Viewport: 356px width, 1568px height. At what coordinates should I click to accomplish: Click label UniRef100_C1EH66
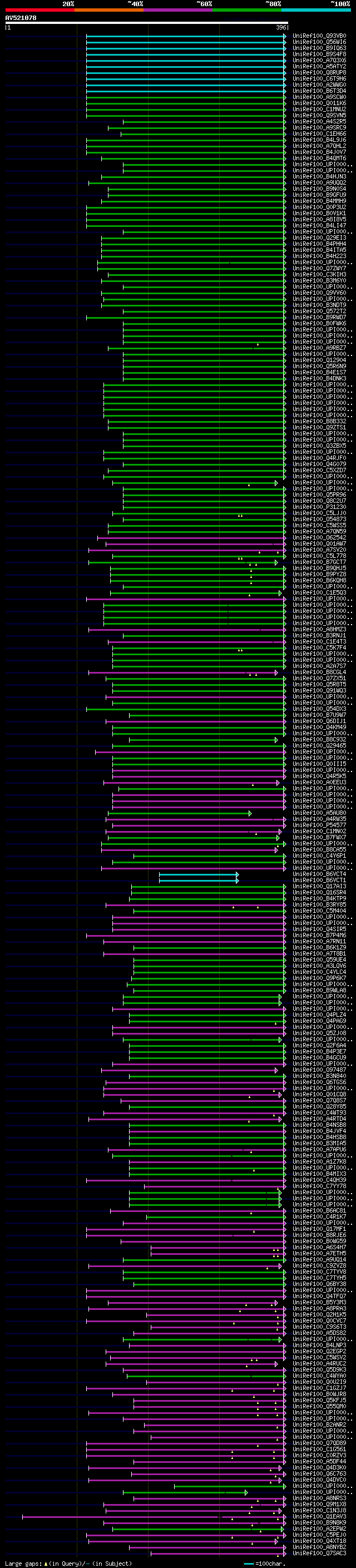319,133
